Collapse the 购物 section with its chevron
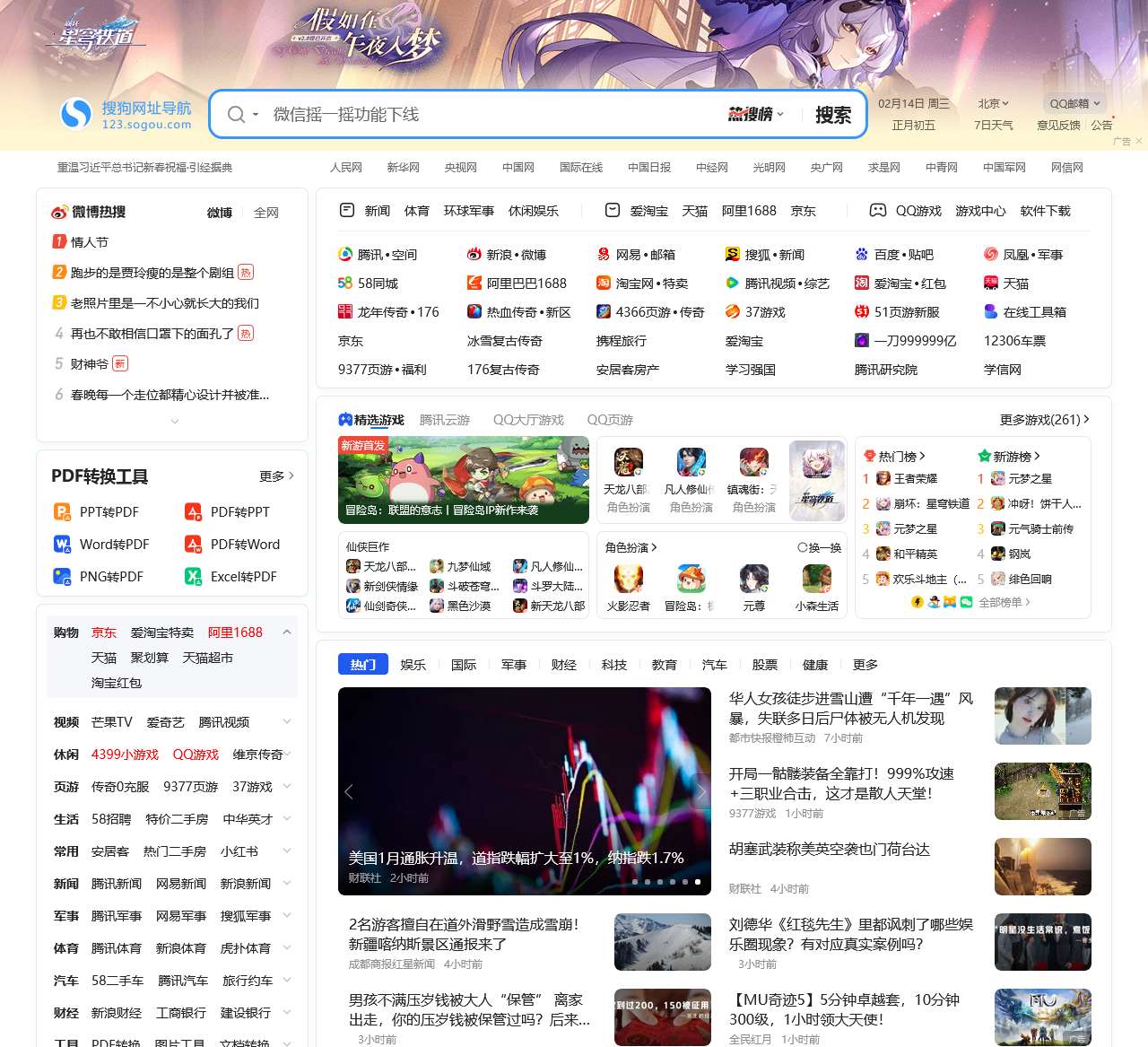Viewport: 1148px width, 1047px height. click(x=287, y=632)
